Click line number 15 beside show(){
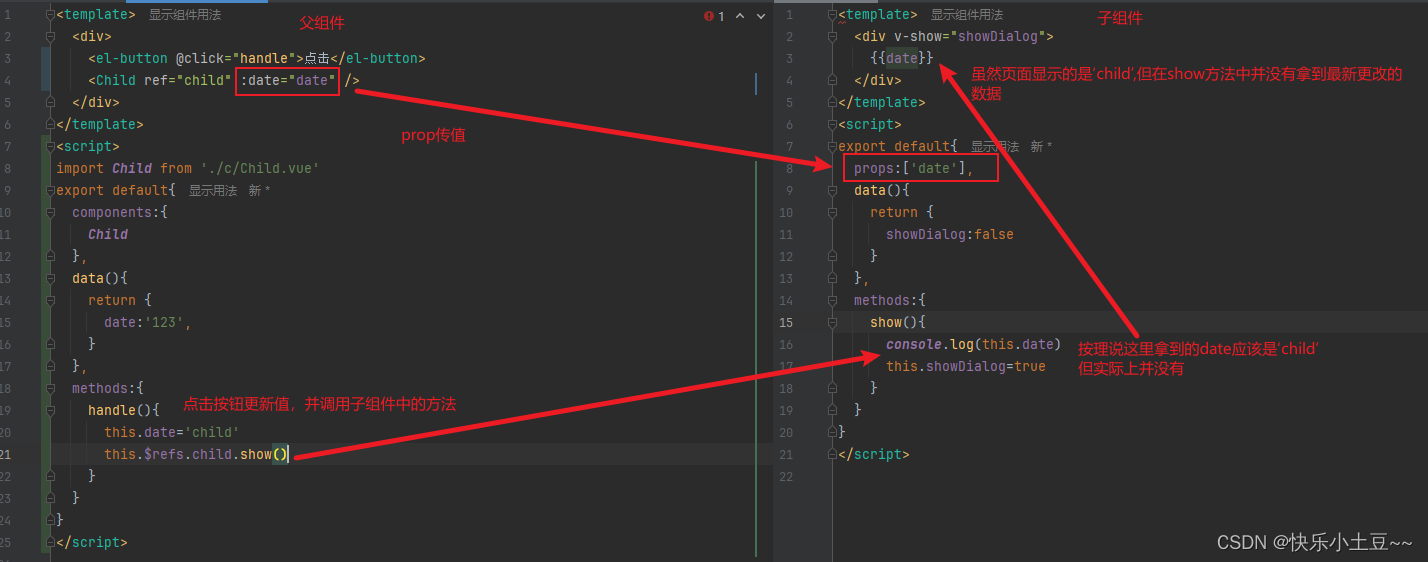Viewport: 1428px width, 562px height. click(x=786, y=322)
